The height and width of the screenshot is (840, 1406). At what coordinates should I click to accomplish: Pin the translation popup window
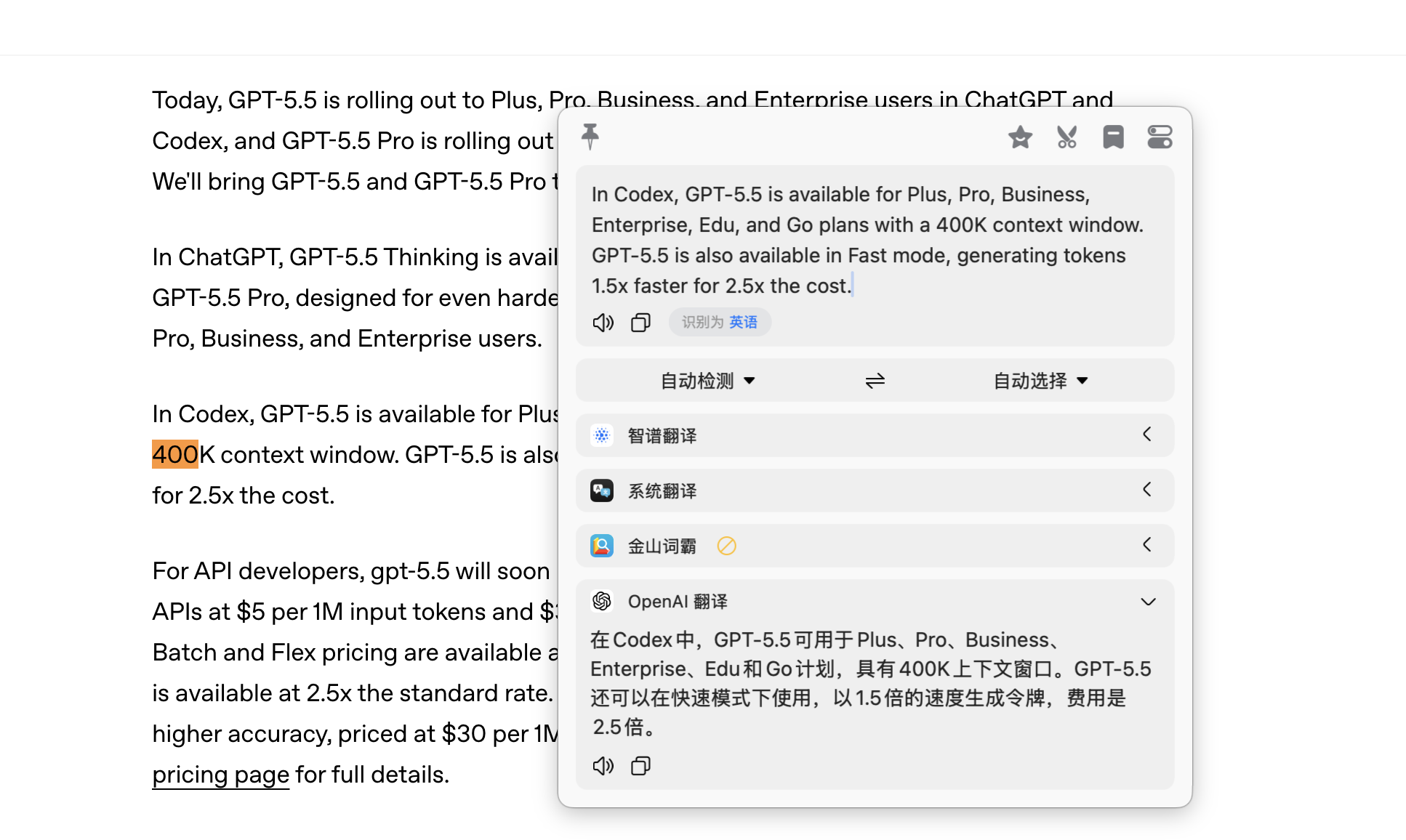click(590, 137)
